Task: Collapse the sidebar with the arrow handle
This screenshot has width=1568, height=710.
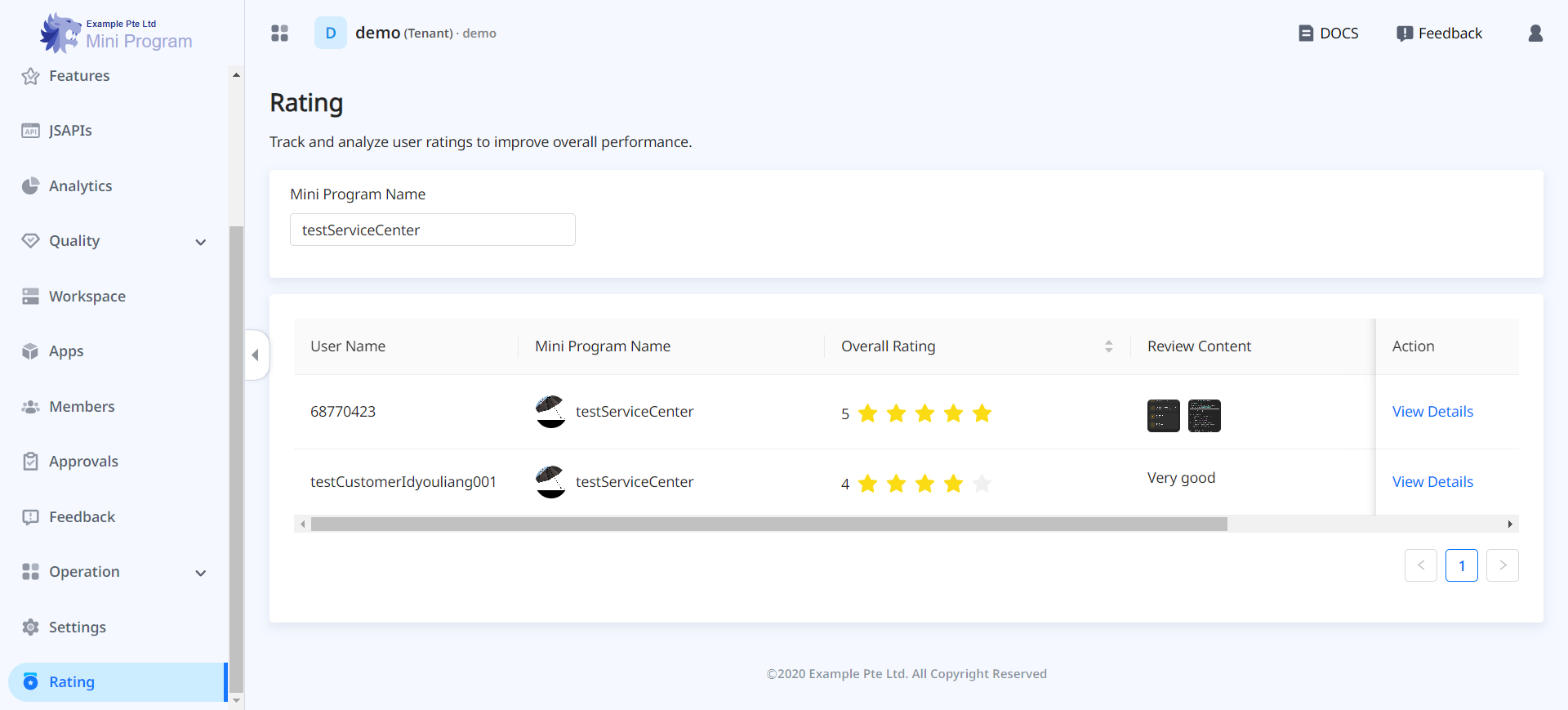Action: [256, 355]
